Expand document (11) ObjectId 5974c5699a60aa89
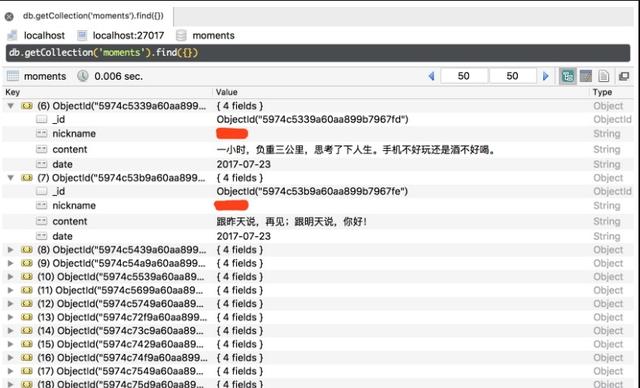This screenshot has width=640, height=388. tap(11, 290)
